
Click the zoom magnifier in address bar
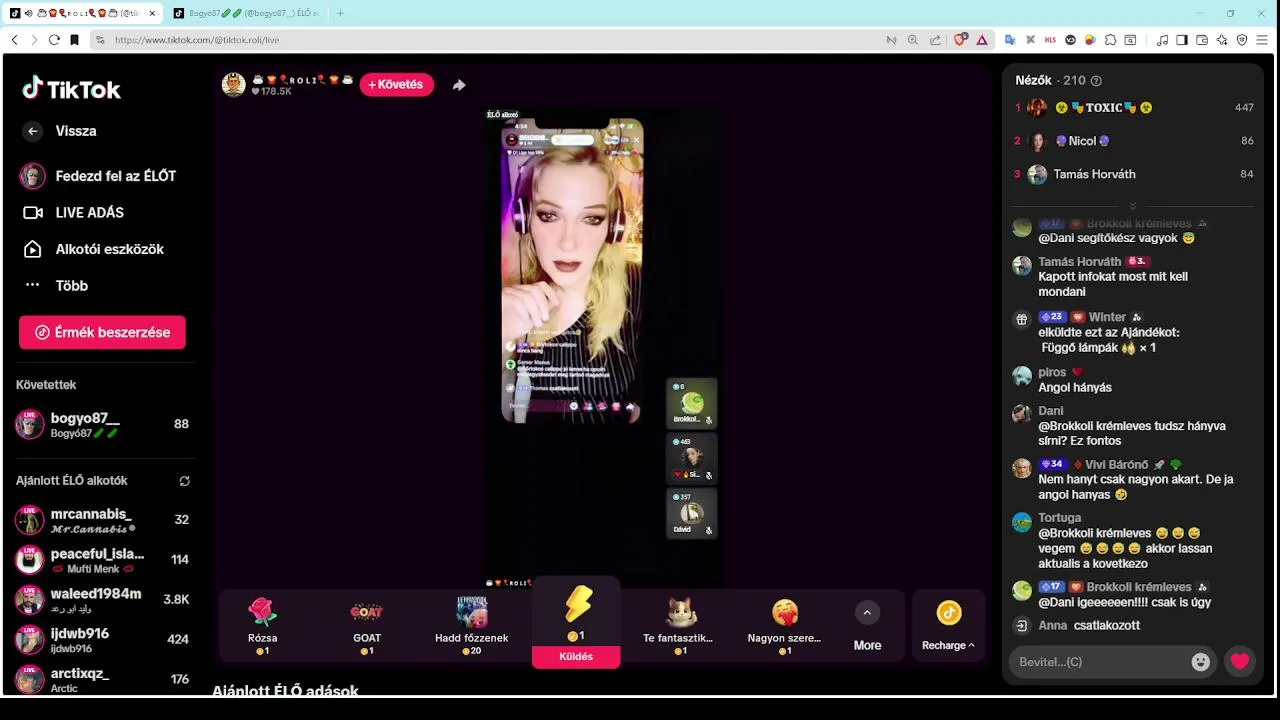click(x=913, y=40)
